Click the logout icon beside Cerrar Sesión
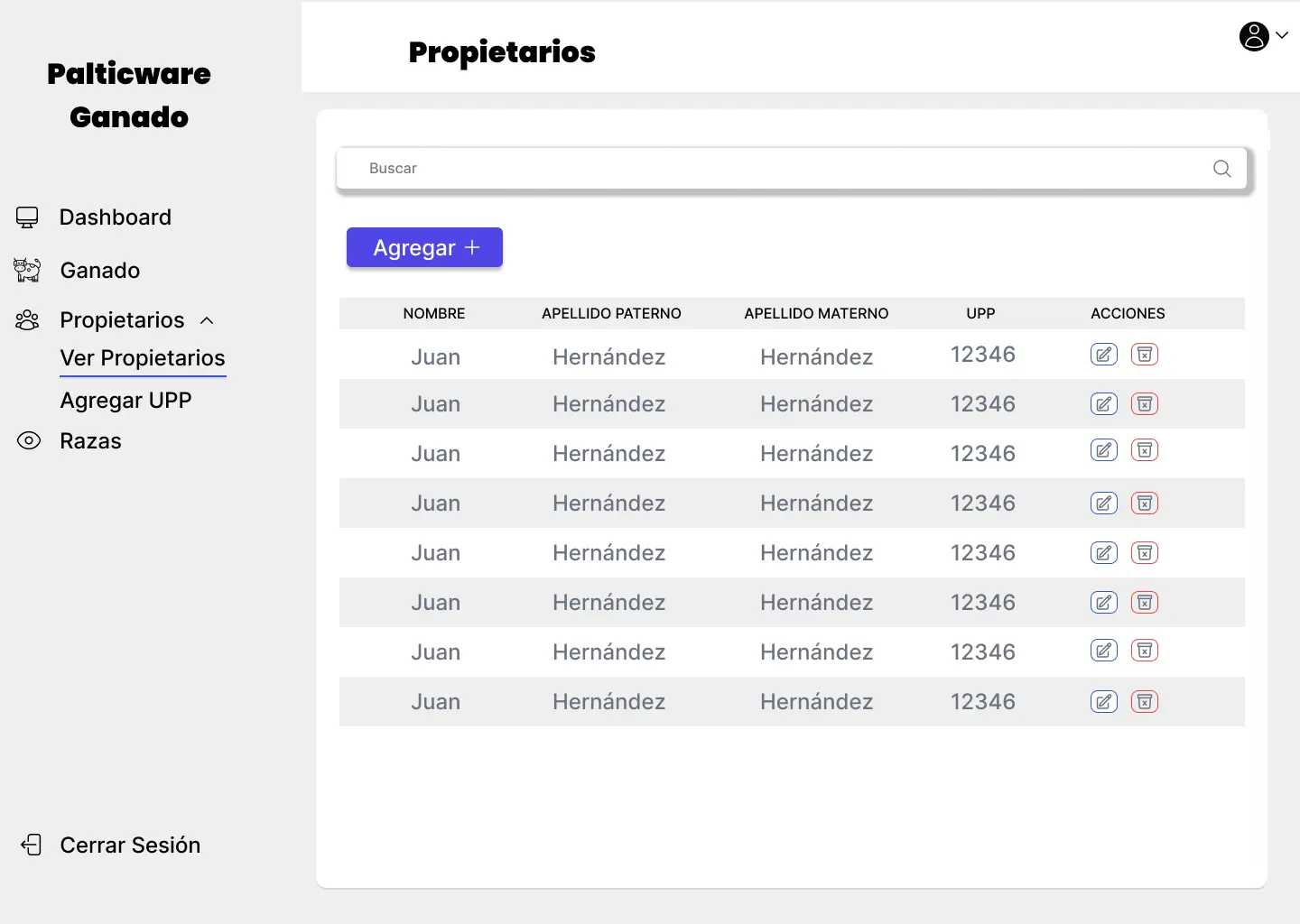This screenshot has width=1300, height=924. pos(32,845)
